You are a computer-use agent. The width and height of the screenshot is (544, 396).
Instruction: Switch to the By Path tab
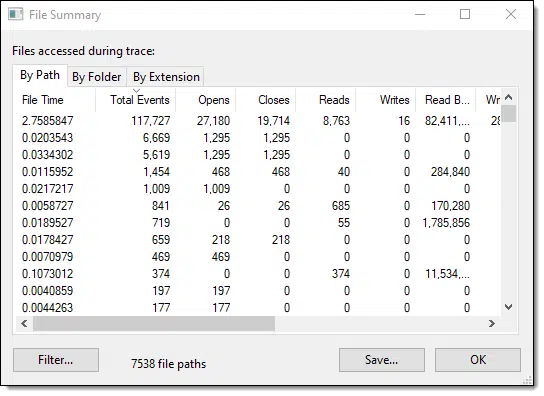tap(40, 75)
